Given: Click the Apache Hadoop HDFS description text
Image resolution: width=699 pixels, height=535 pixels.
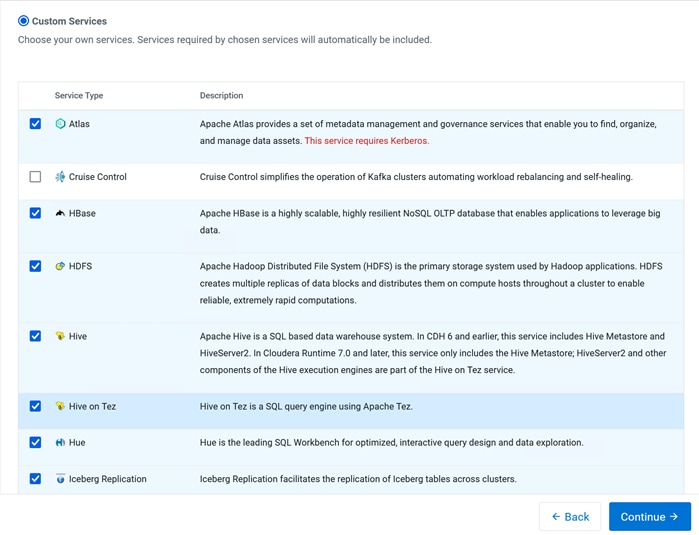Looking at the screenshot, I should (x=431, y=283).
